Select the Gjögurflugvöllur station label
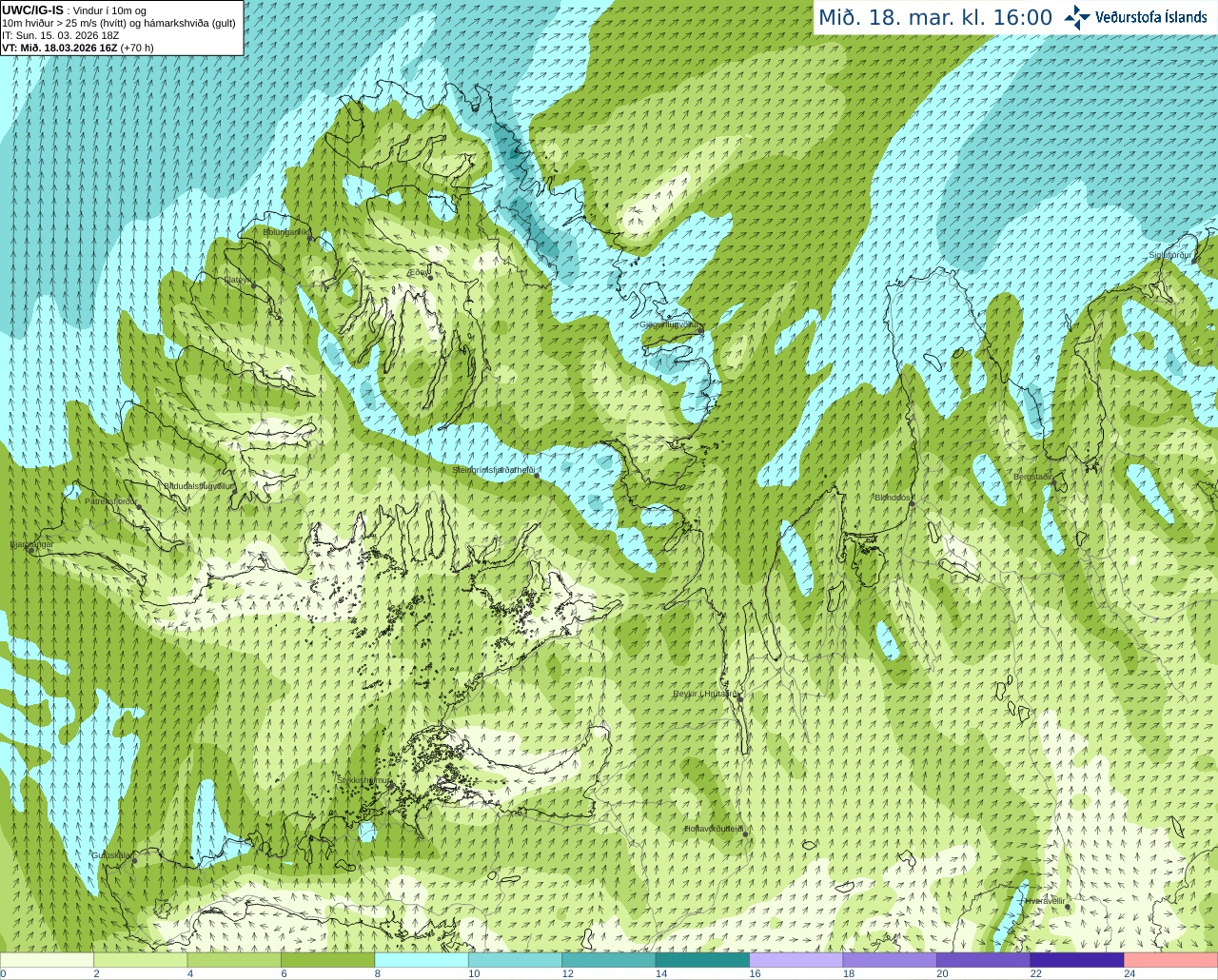Image resolution: width=1218 pixels, height=980 pixels. click(x=671, y=324)
